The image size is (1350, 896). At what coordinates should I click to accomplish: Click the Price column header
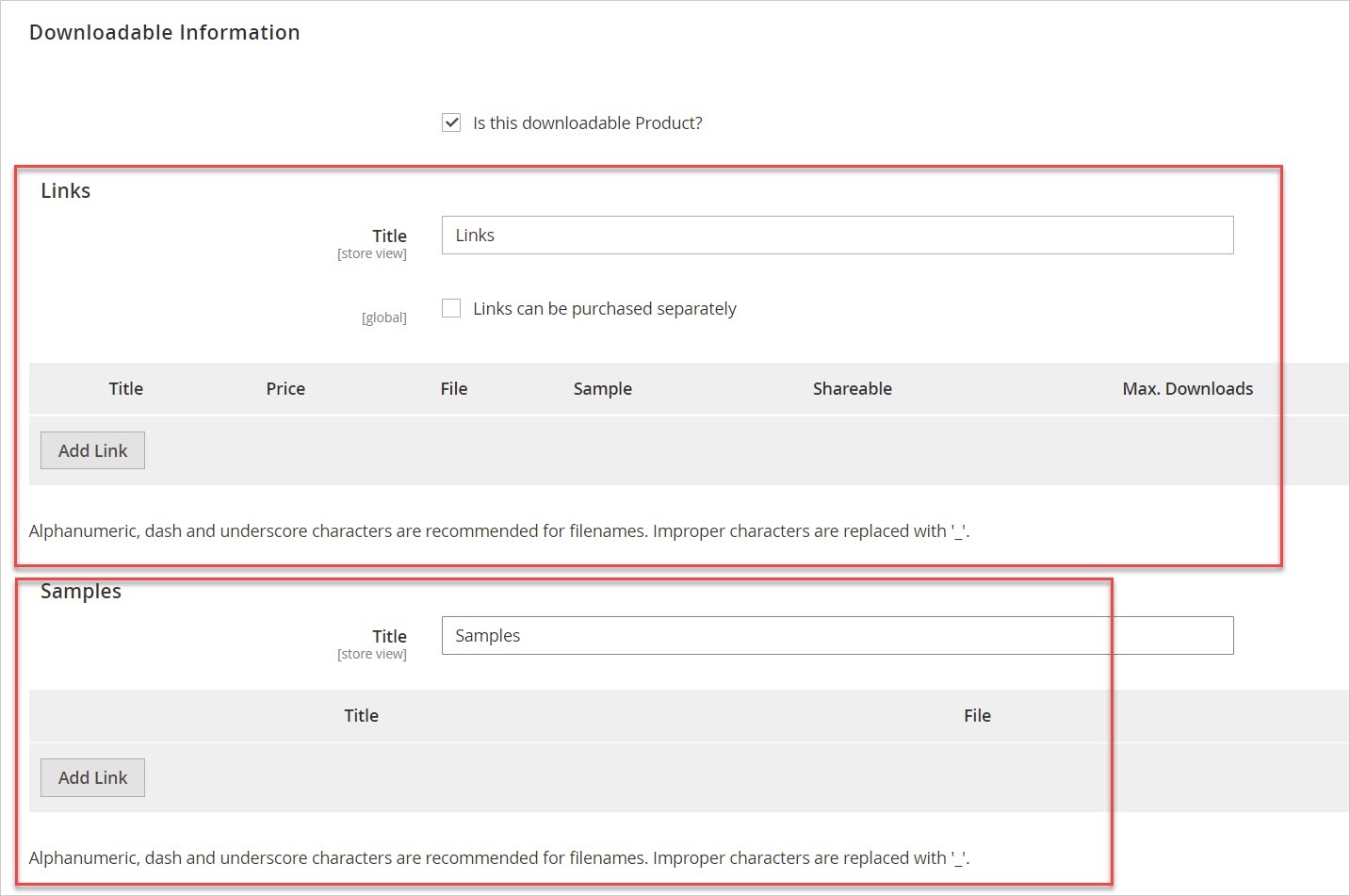point(285,388)
